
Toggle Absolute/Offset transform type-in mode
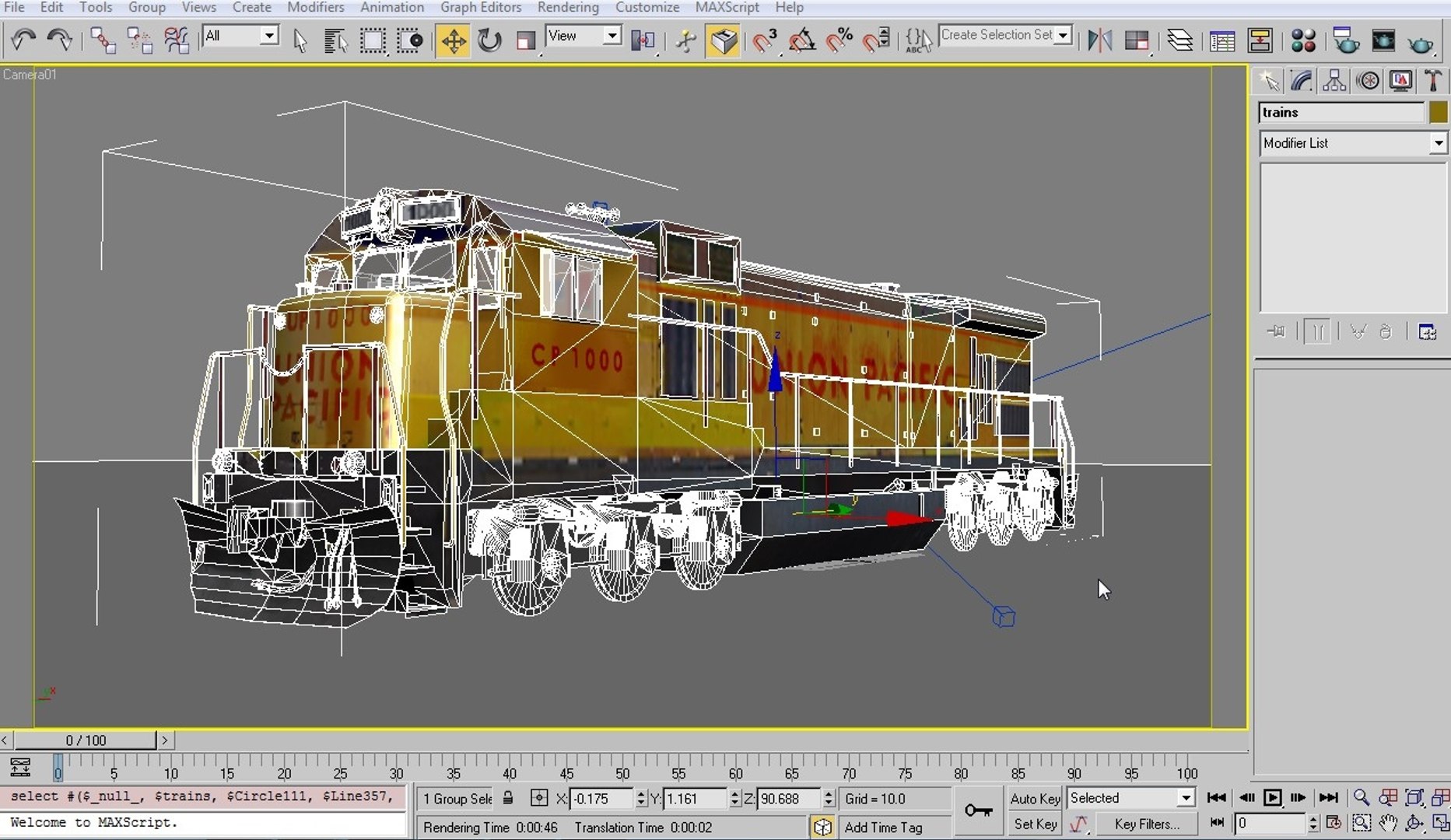[x=538, y=798]
